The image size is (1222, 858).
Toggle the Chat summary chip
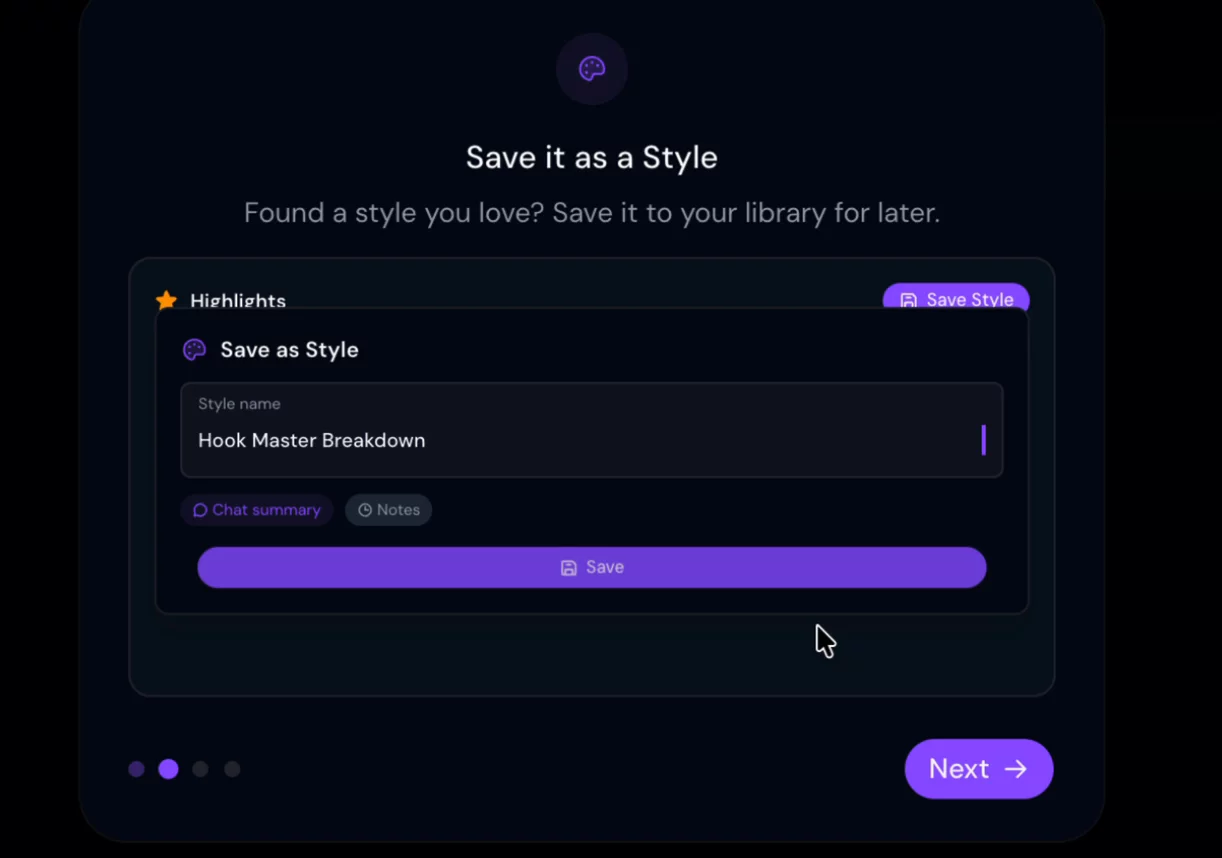[257, 510]
